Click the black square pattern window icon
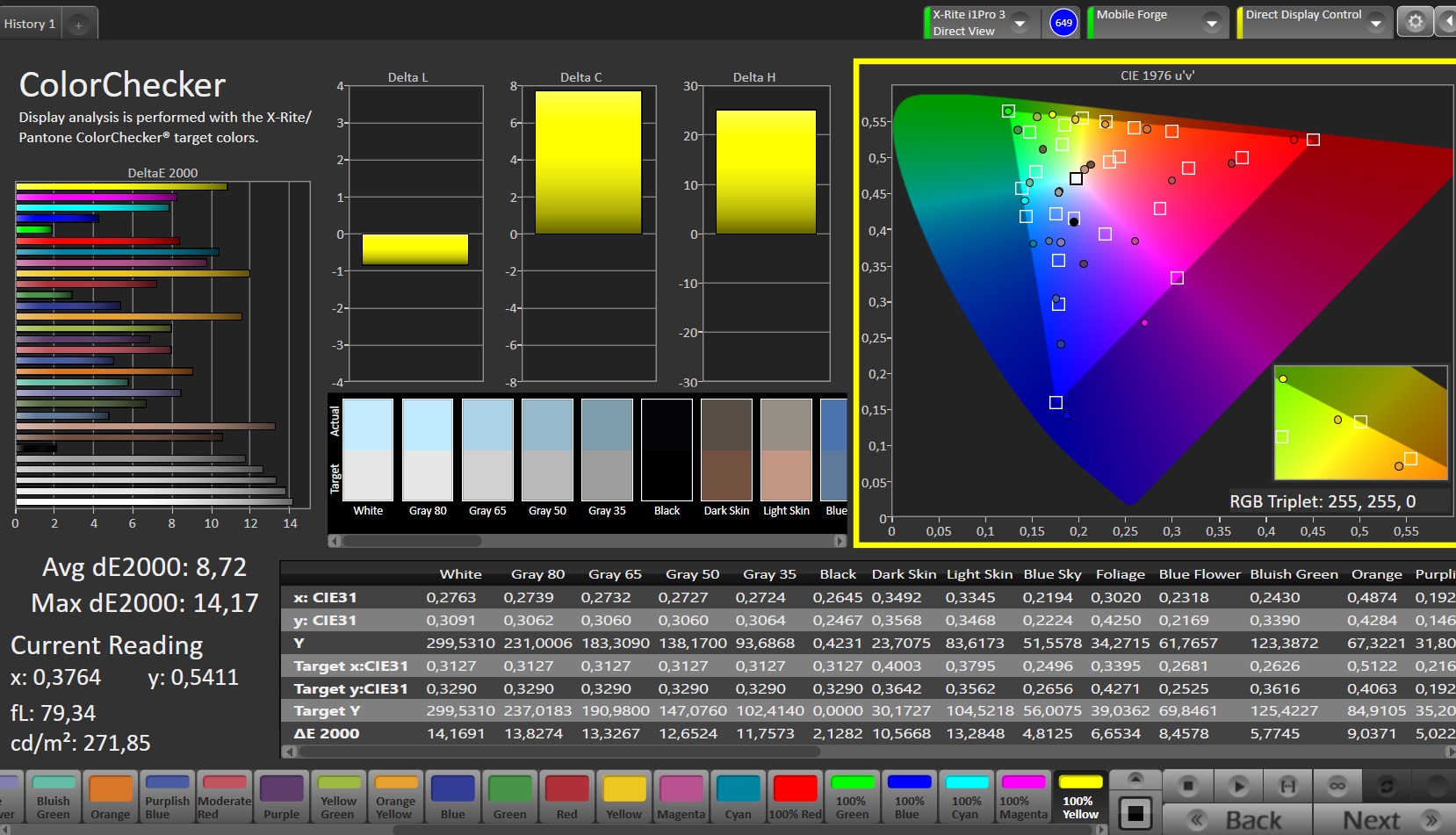 (1135, 813)
